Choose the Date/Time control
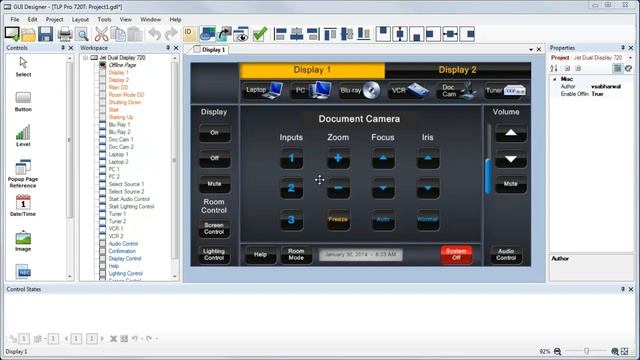The image size is (640, 360). click(x=23, y=206)
